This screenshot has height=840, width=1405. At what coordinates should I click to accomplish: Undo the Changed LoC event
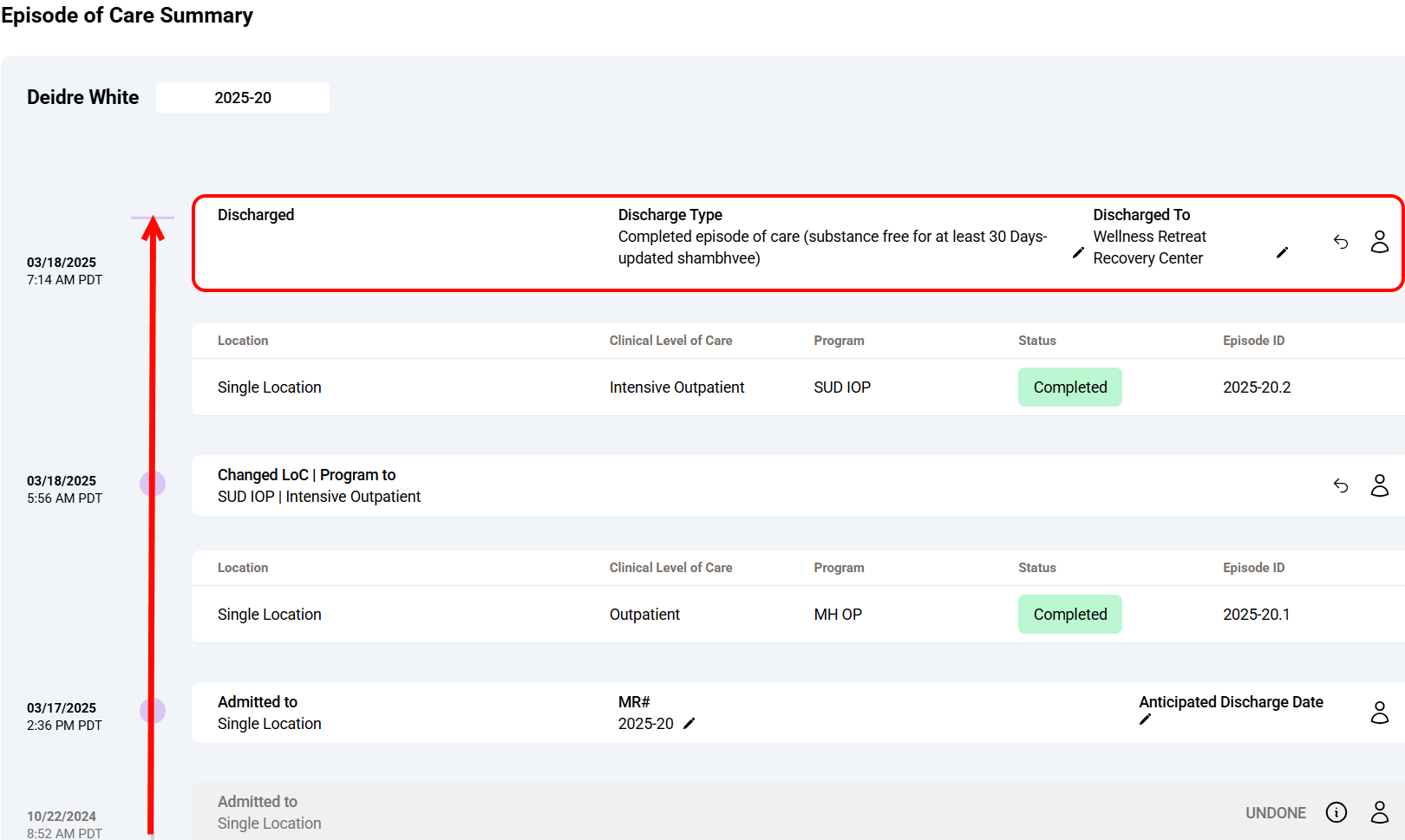pyautogui.click(x=1341, y=485)
